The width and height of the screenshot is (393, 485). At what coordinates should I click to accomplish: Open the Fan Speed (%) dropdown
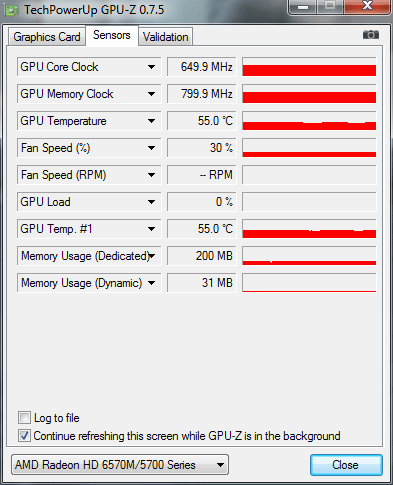[151, 148]
